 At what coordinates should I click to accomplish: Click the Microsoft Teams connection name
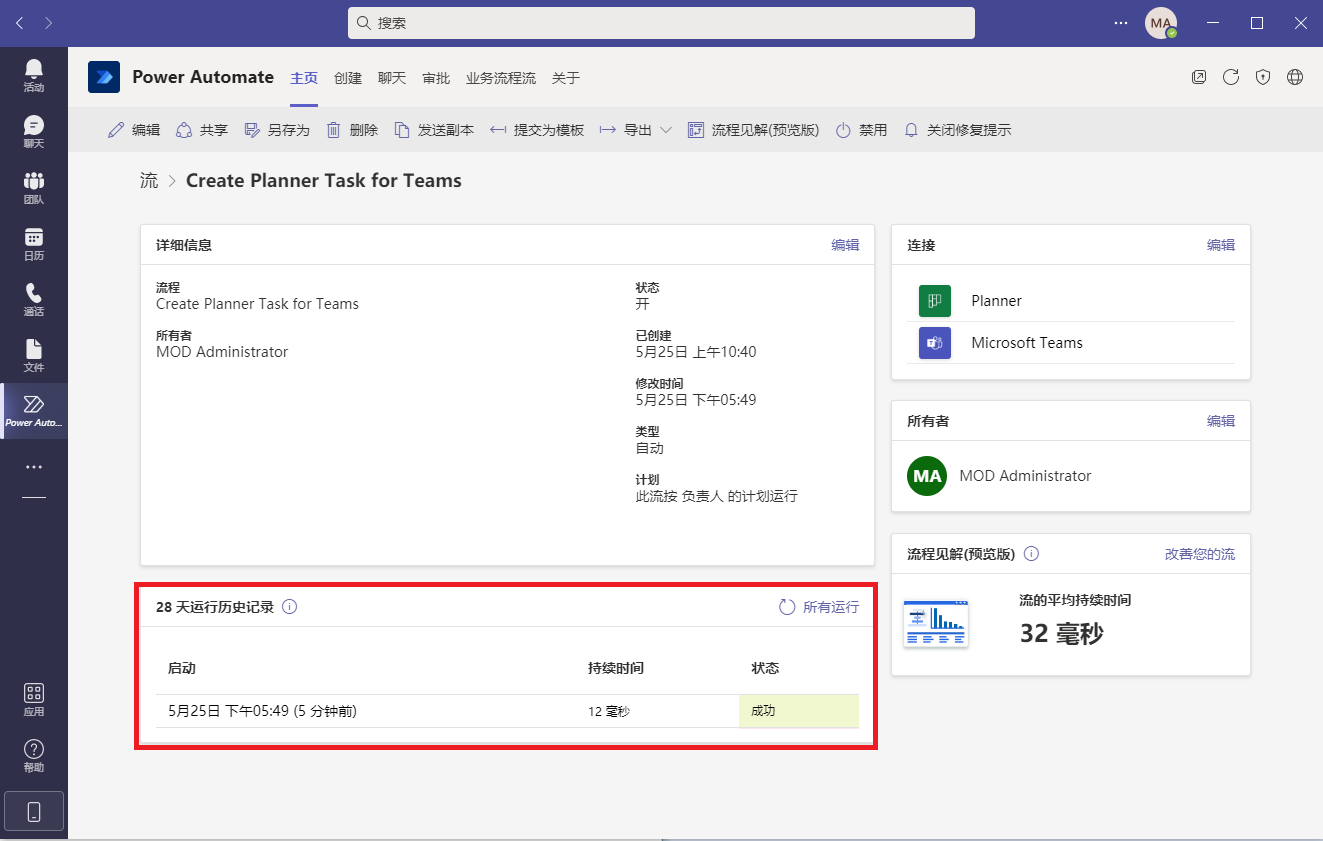click(1027, 343)
